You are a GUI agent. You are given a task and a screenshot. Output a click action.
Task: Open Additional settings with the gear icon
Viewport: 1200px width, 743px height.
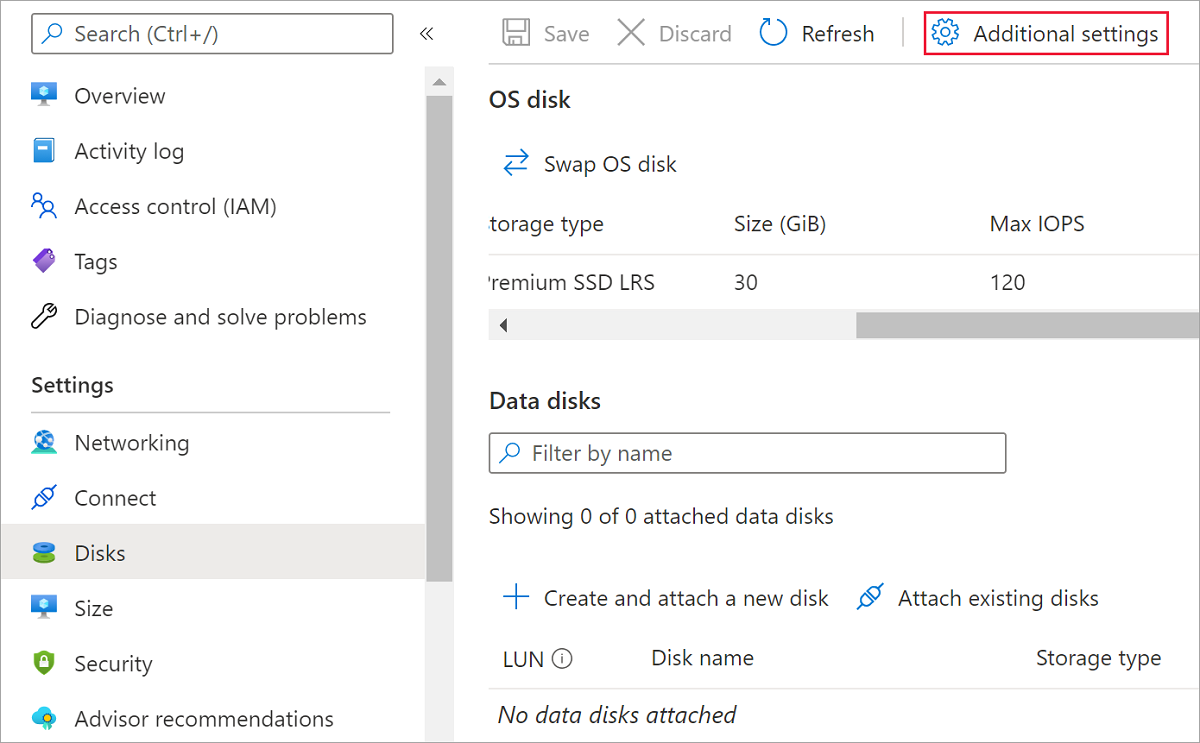coord(945,32)
